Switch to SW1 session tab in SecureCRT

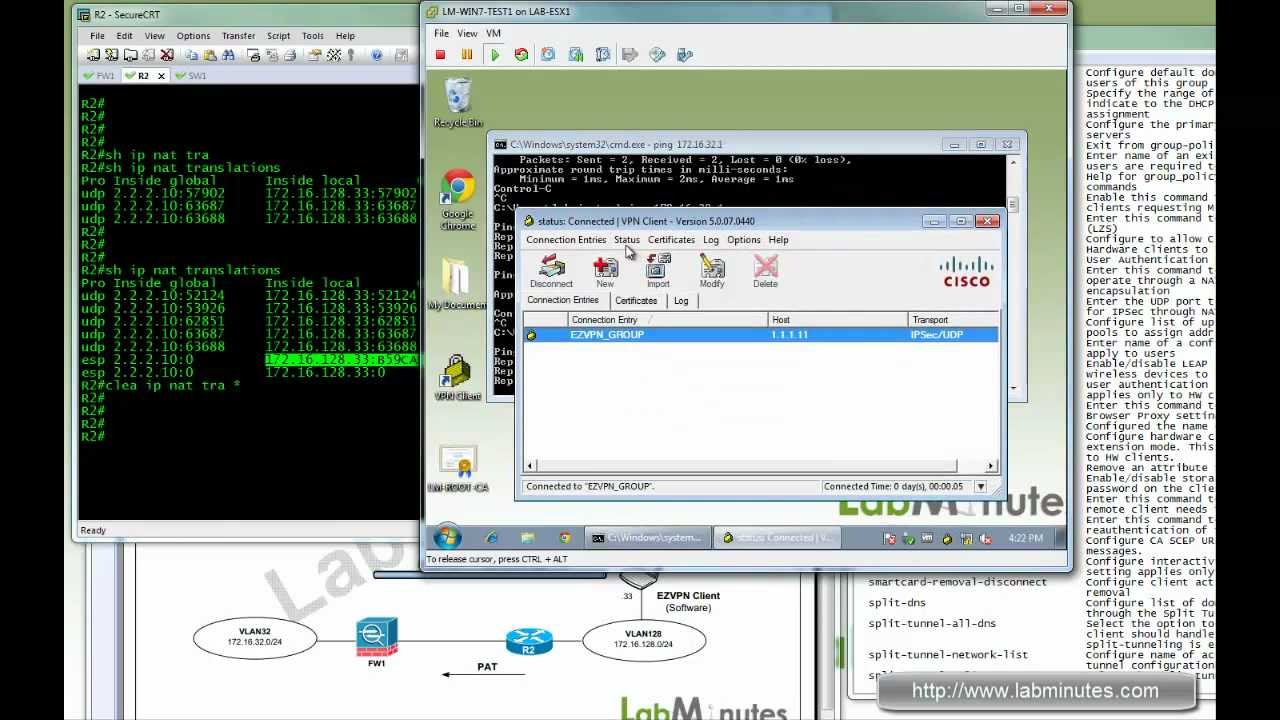[190, 76]
